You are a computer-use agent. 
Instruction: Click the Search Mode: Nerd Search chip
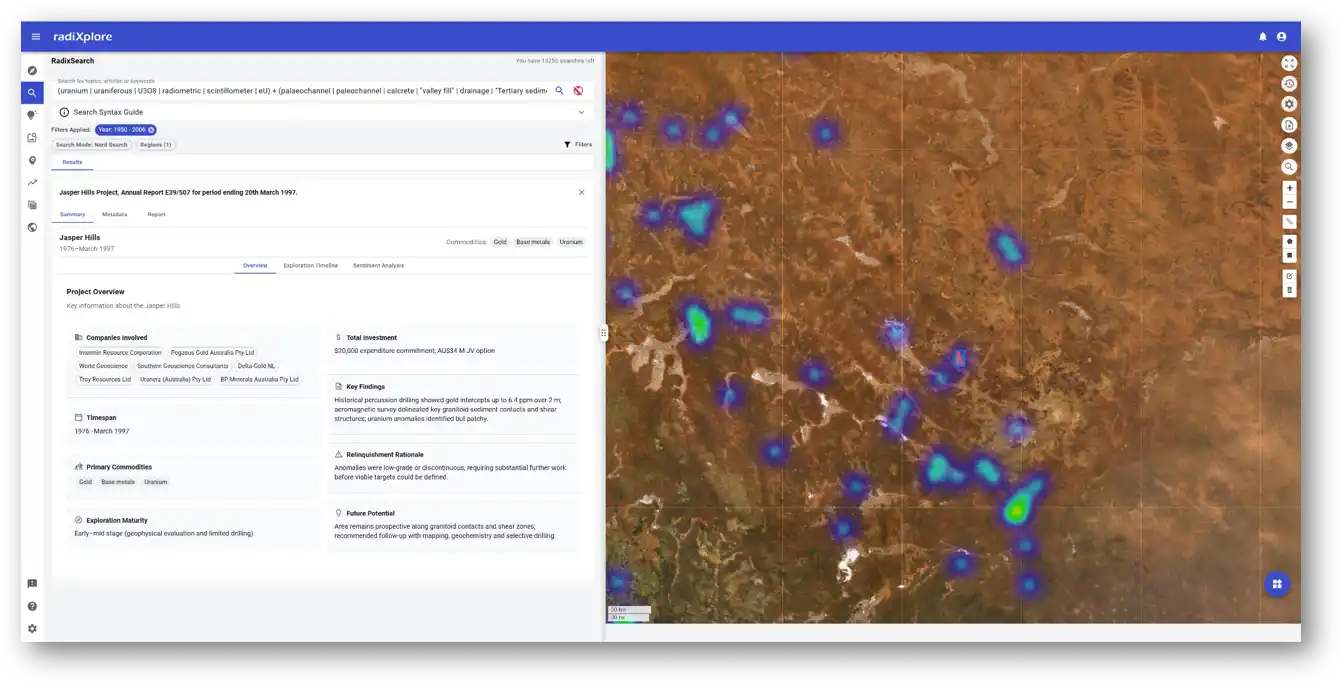click(92, 145)
